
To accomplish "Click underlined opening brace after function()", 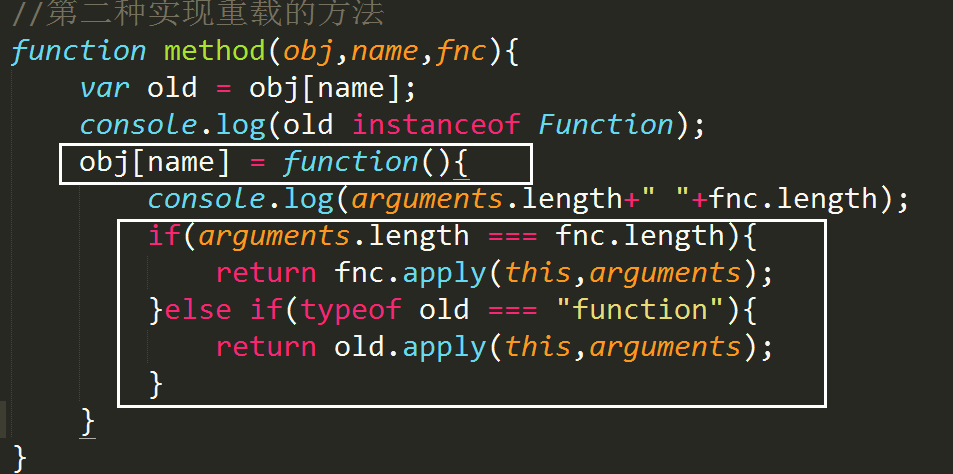I will click(461, 164).
